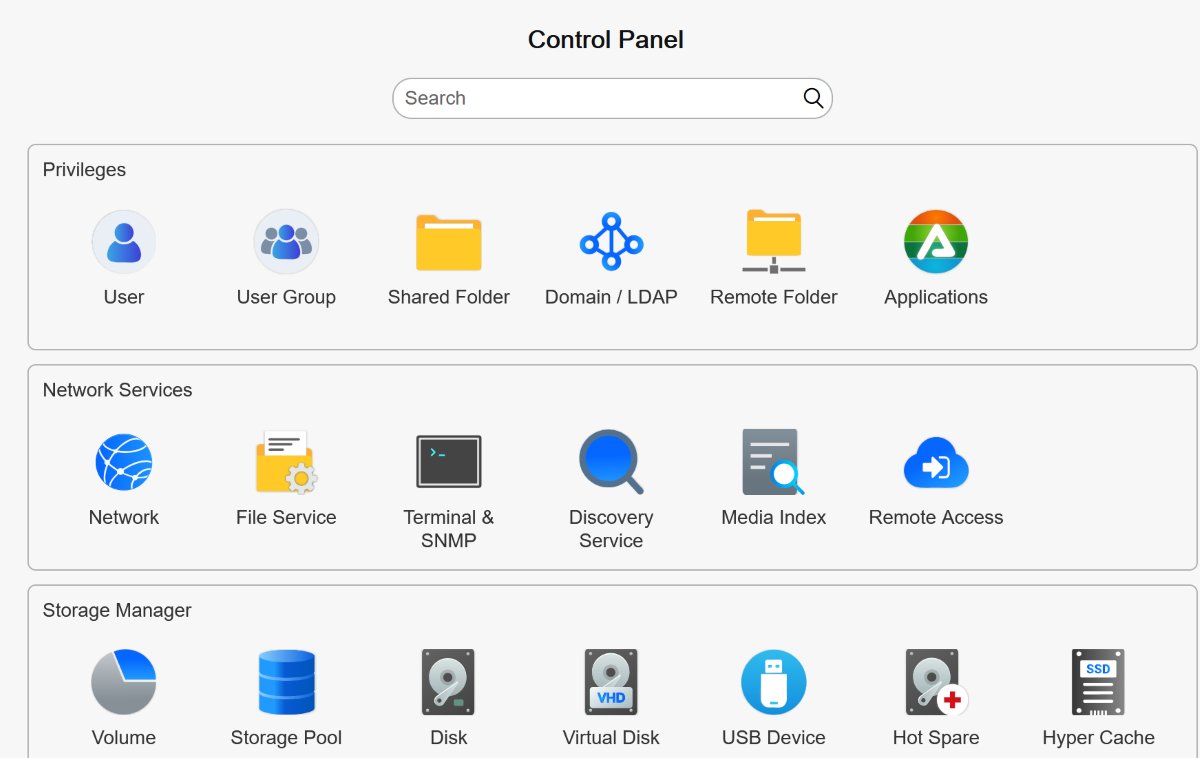The width and height of the screenshot is (1200, 758).
Task: Open USB Device settings
Action: coord(774,682)
